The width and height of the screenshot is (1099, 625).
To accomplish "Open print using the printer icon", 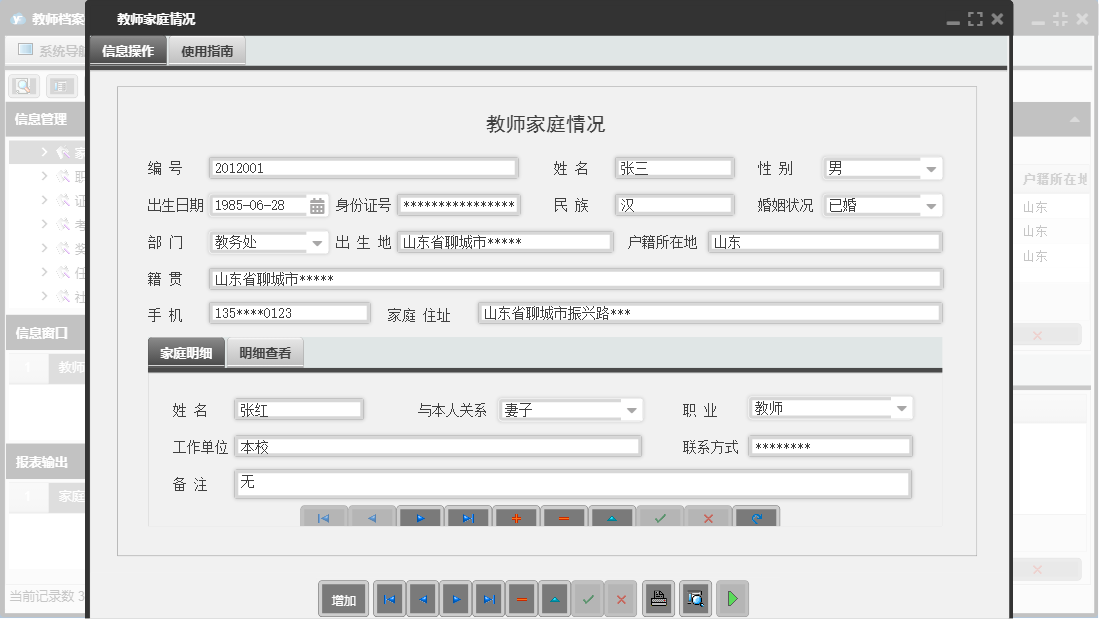I will coord(658,599).
